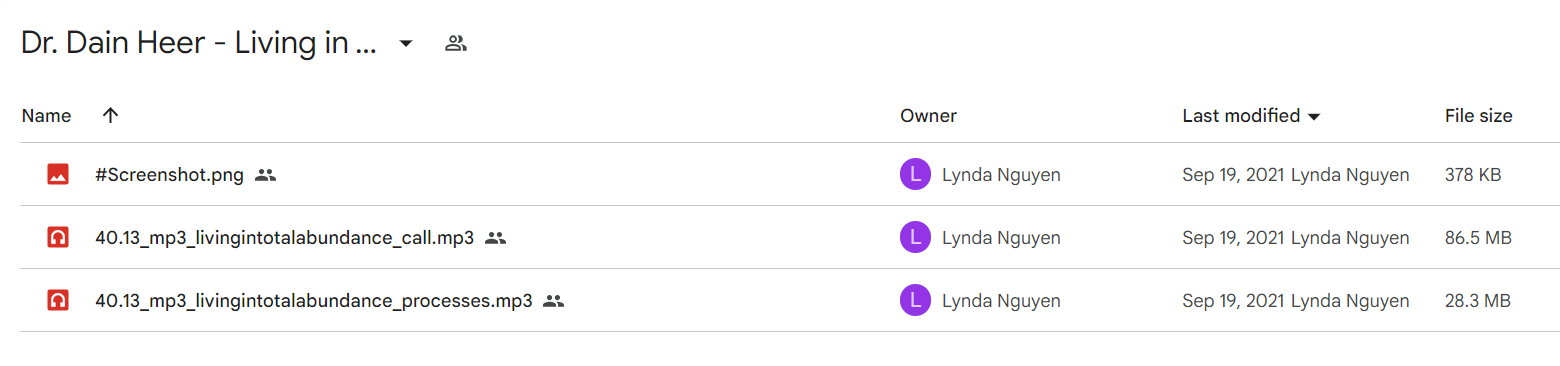Click the shared-folder people icon beside the title
Viewport: 1560px width, 366px height.
[x=456, y=43]
